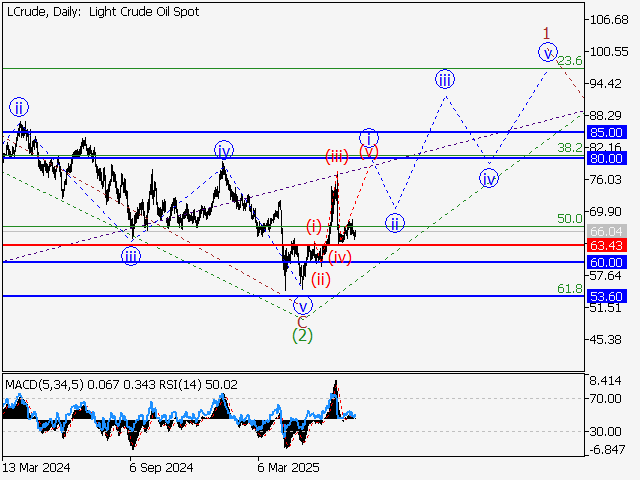Select the red (iii) wave label
The image size is (640, 480).
pyautogui.click(x=336, y=156)
